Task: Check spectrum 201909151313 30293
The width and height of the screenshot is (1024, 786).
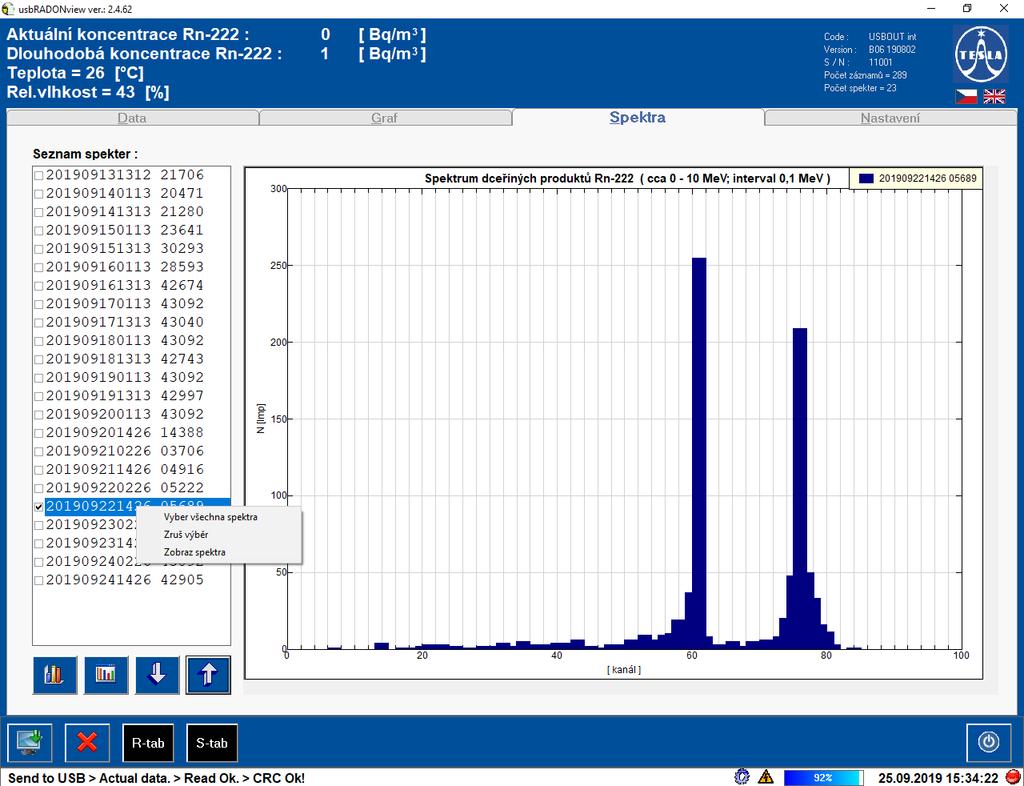Action: (x=39, y=249)
